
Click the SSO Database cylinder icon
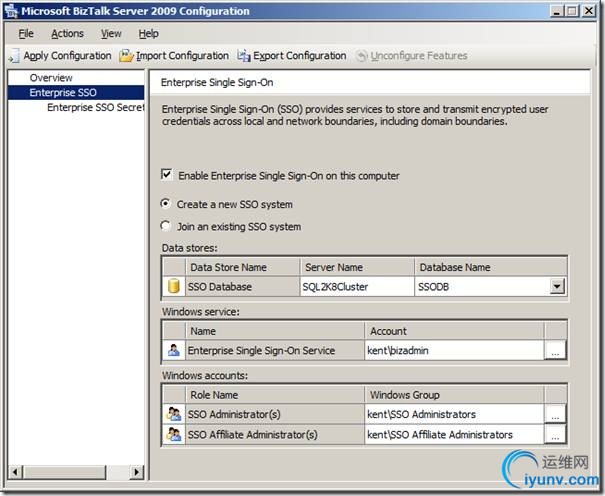pos(174,287)
